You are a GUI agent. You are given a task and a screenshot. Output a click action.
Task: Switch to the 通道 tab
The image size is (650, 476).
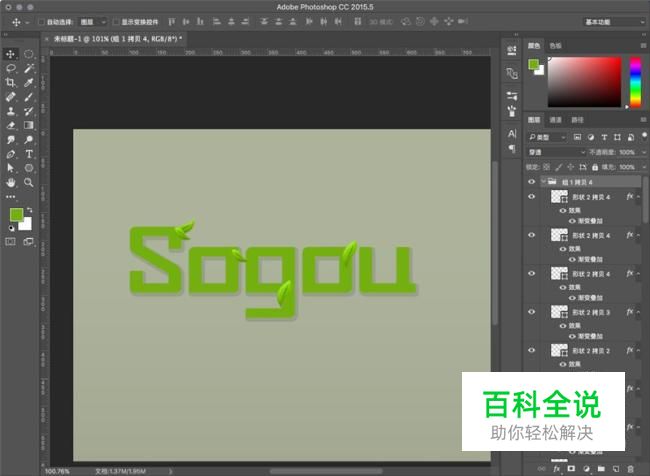tap(555, 119)
